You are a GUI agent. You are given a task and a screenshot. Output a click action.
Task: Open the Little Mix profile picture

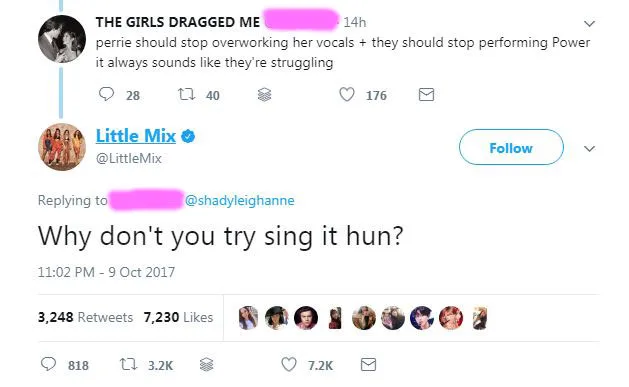[x=62, y=147]
